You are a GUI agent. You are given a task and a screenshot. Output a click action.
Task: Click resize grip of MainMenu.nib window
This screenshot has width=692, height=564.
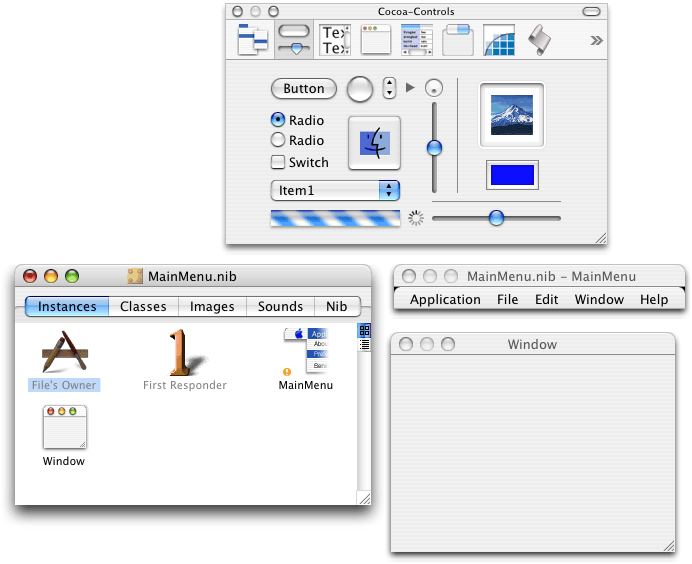click(x=364, y=498)
